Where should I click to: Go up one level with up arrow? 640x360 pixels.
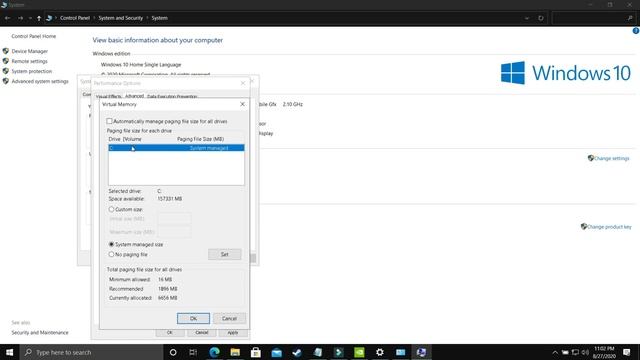[x=39, y=18]
